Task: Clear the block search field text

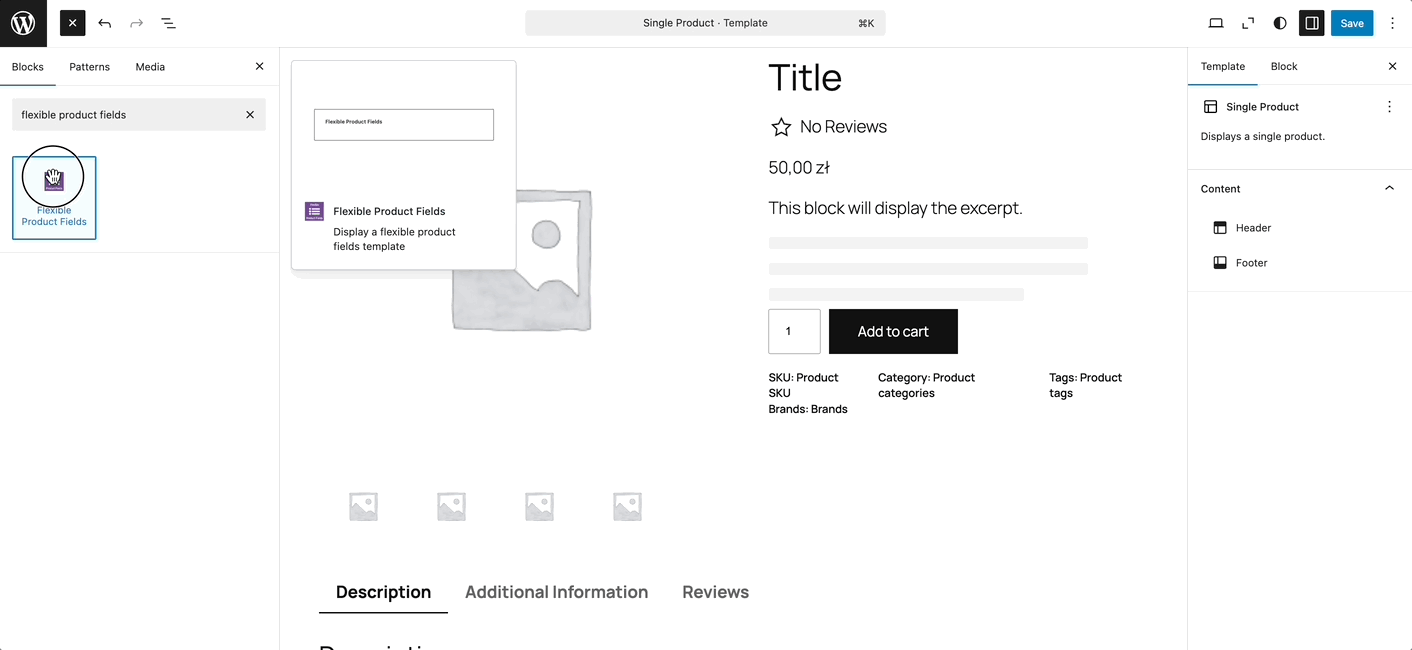Action: pos(250,115)
